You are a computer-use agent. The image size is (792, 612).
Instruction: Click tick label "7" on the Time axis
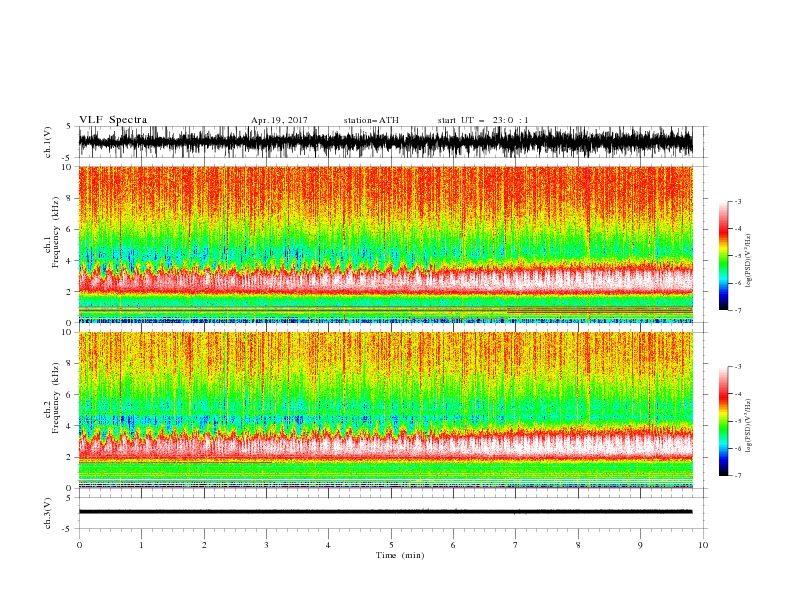pos(516,545)
